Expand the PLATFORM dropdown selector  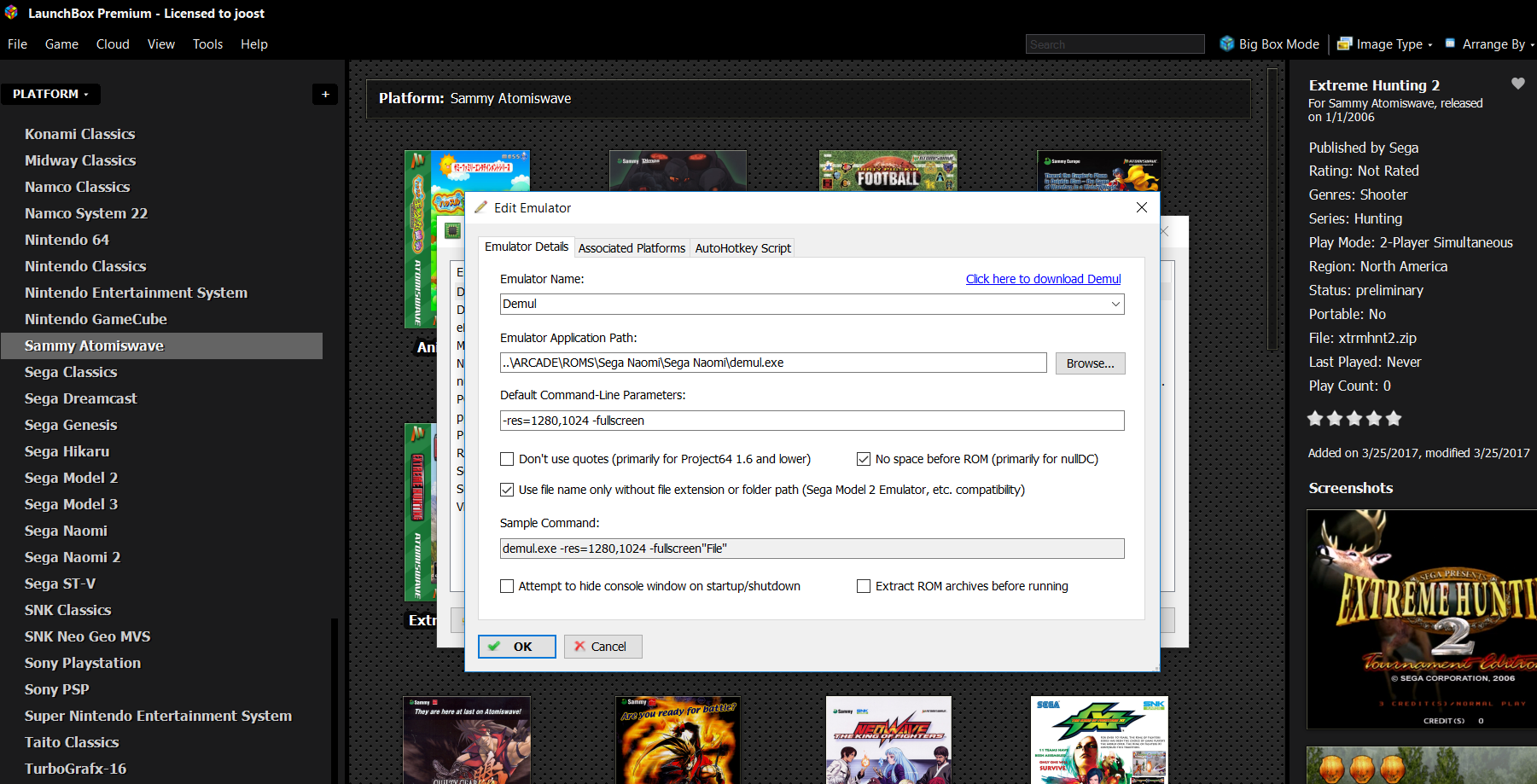pyautogui.click(x=50, y=94)
